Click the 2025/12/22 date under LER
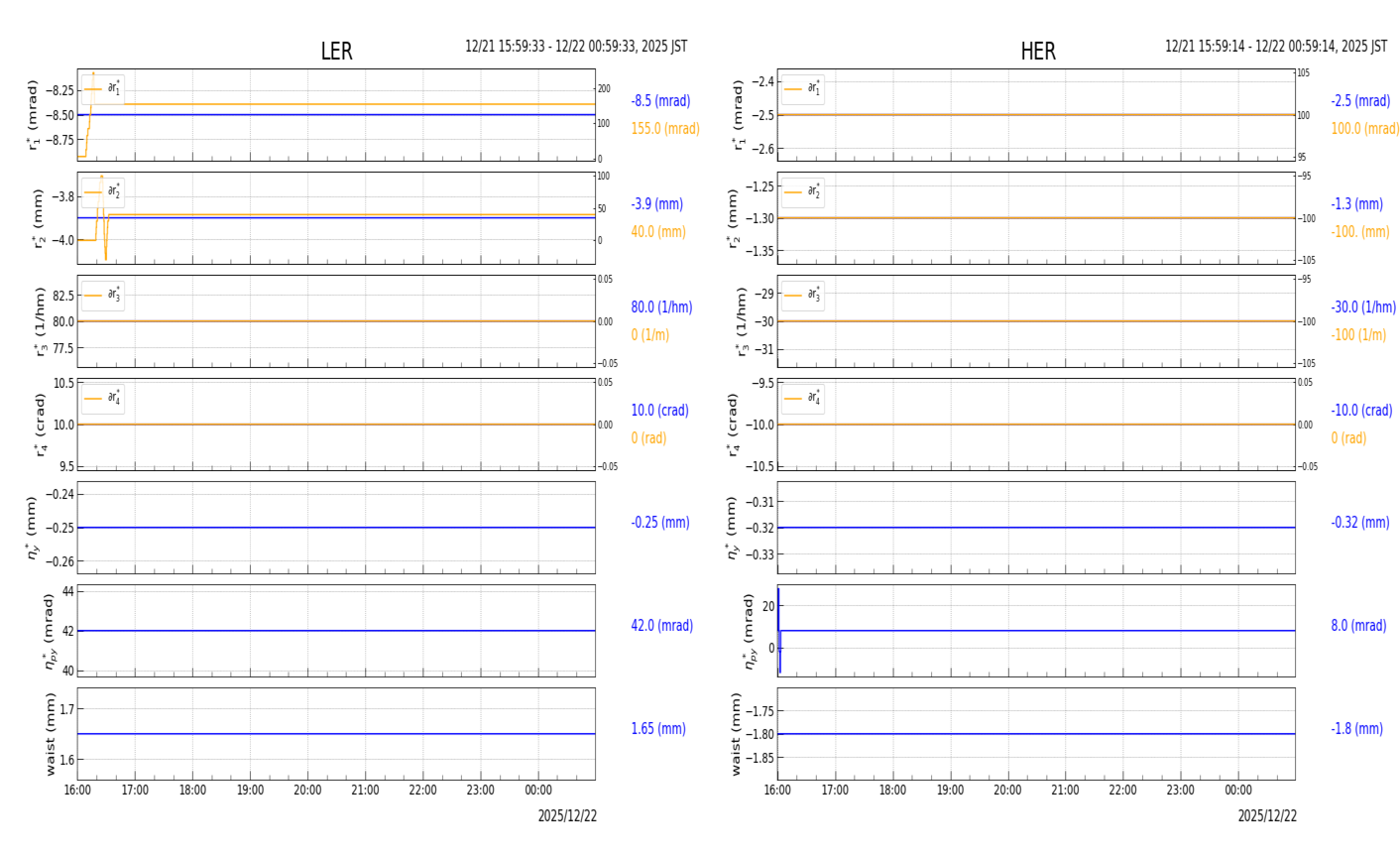Screen dimensions: 1400x857 pos(567,816)
